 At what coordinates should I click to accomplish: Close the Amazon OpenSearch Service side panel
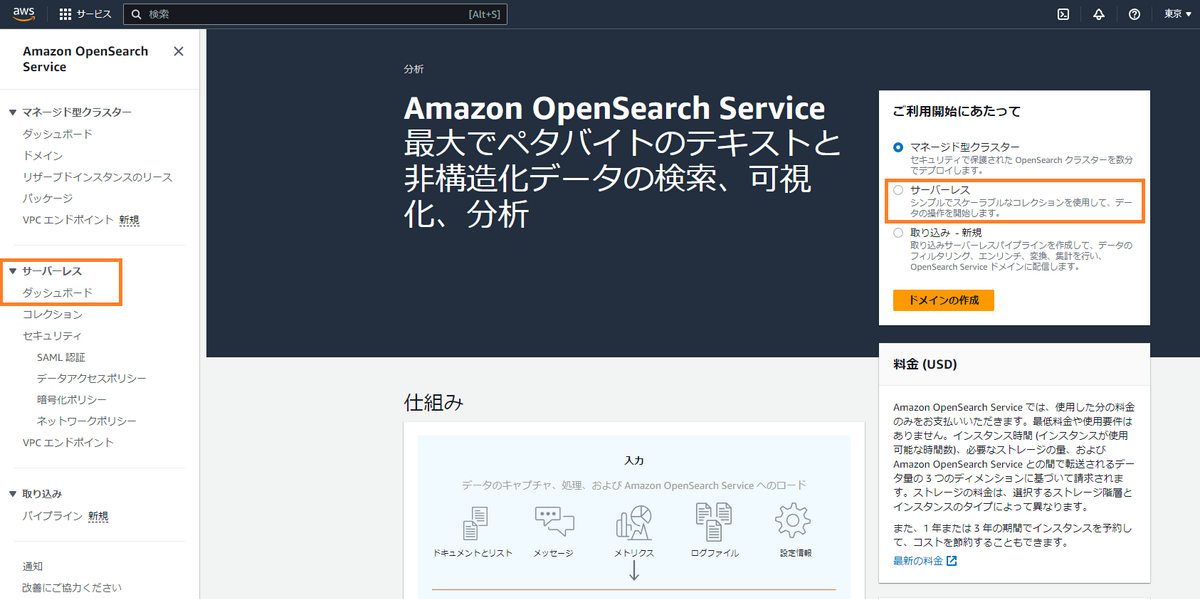pos(178,51)
